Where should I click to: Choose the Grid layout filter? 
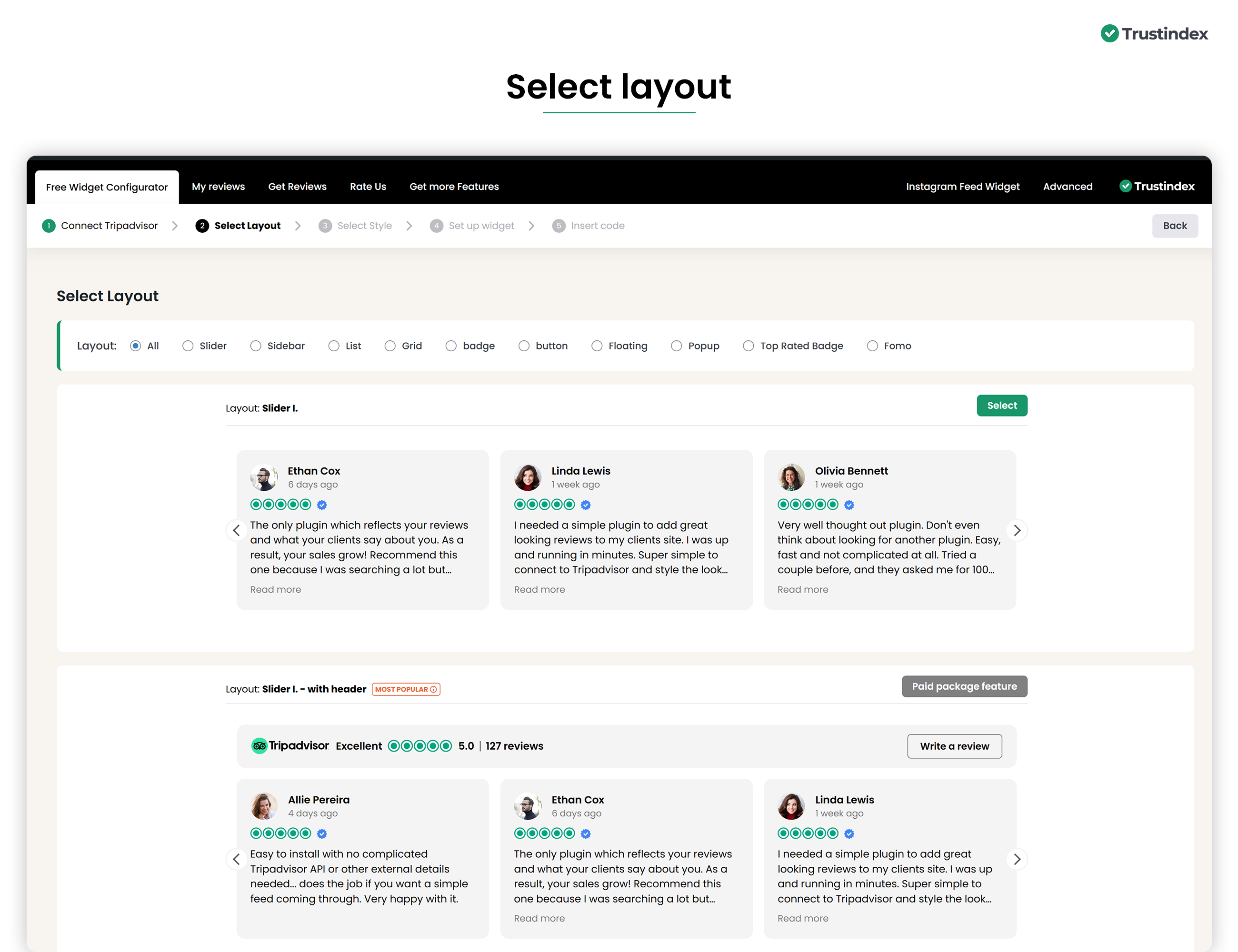pos(390,346)
